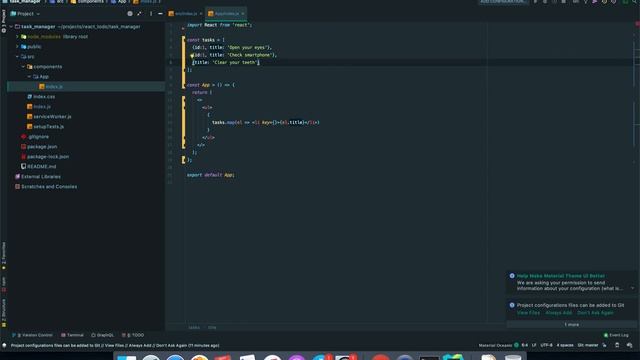Viewport: 640px width, 360px height.
Task: Click 'title' in editor breadcrumb bar
Action: click(212, 327)
